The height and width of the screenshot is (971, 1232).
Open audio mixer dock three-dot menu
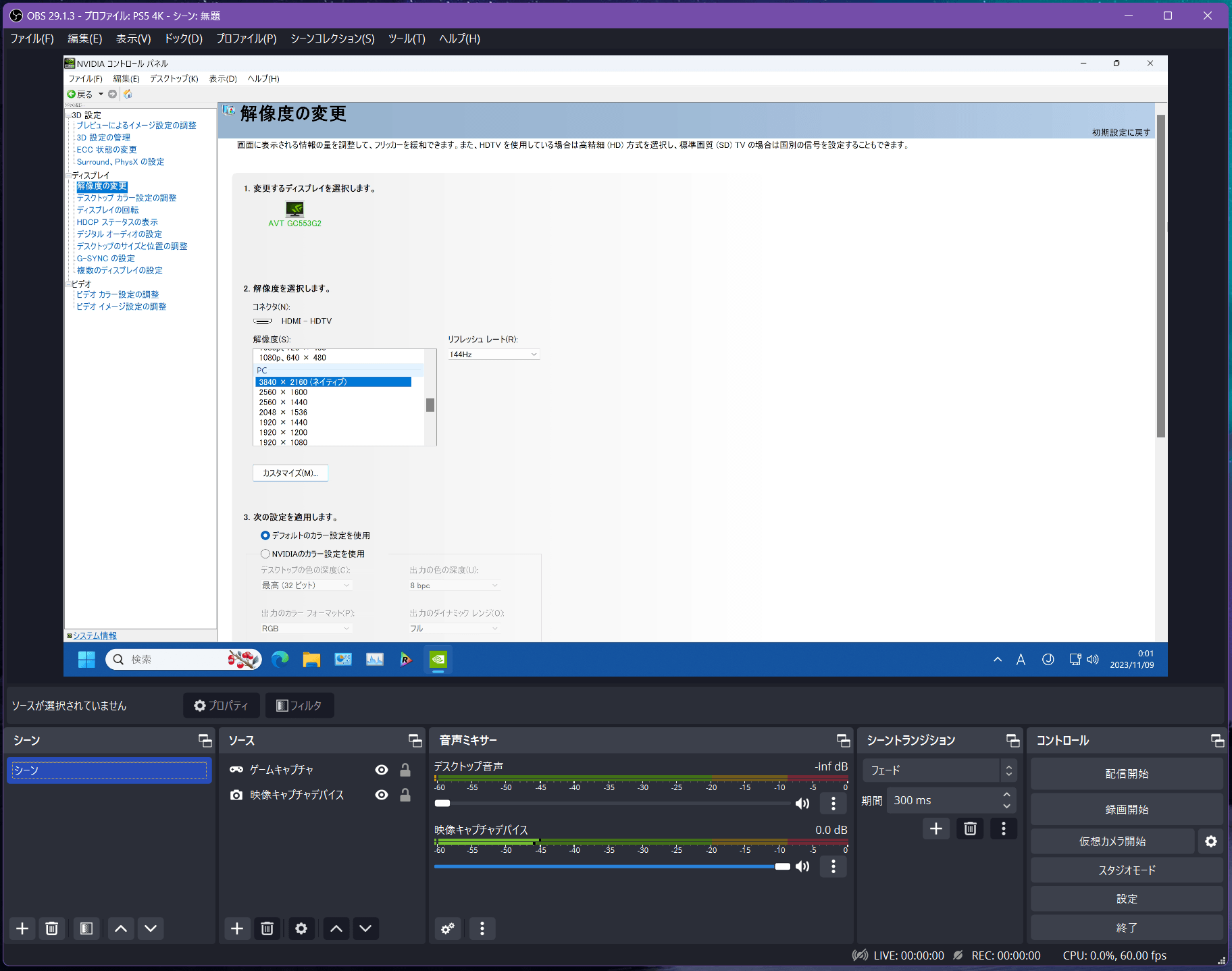(482, 928)
